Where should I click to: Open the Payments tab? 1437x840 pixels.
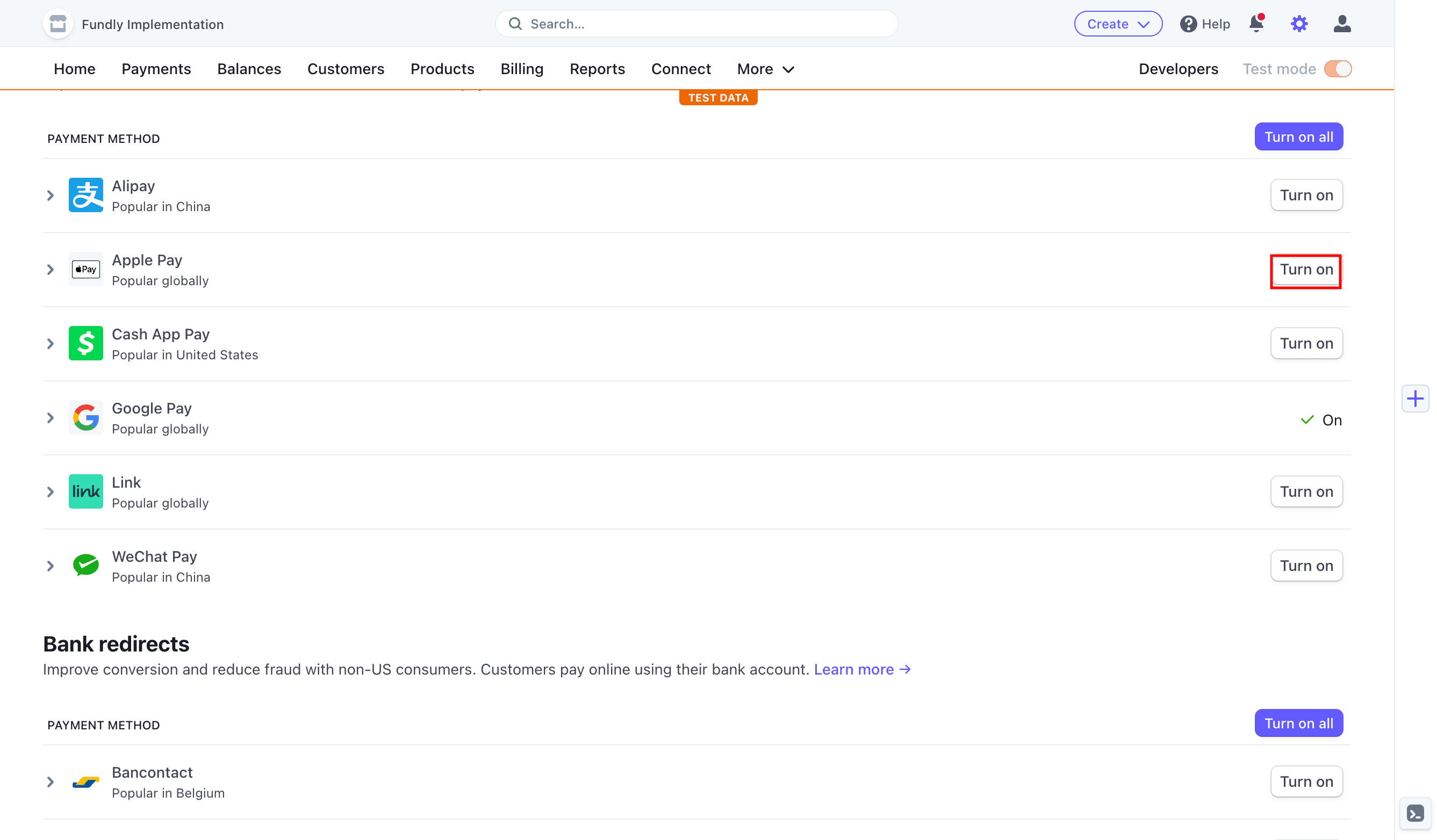[x=156, y=69]
